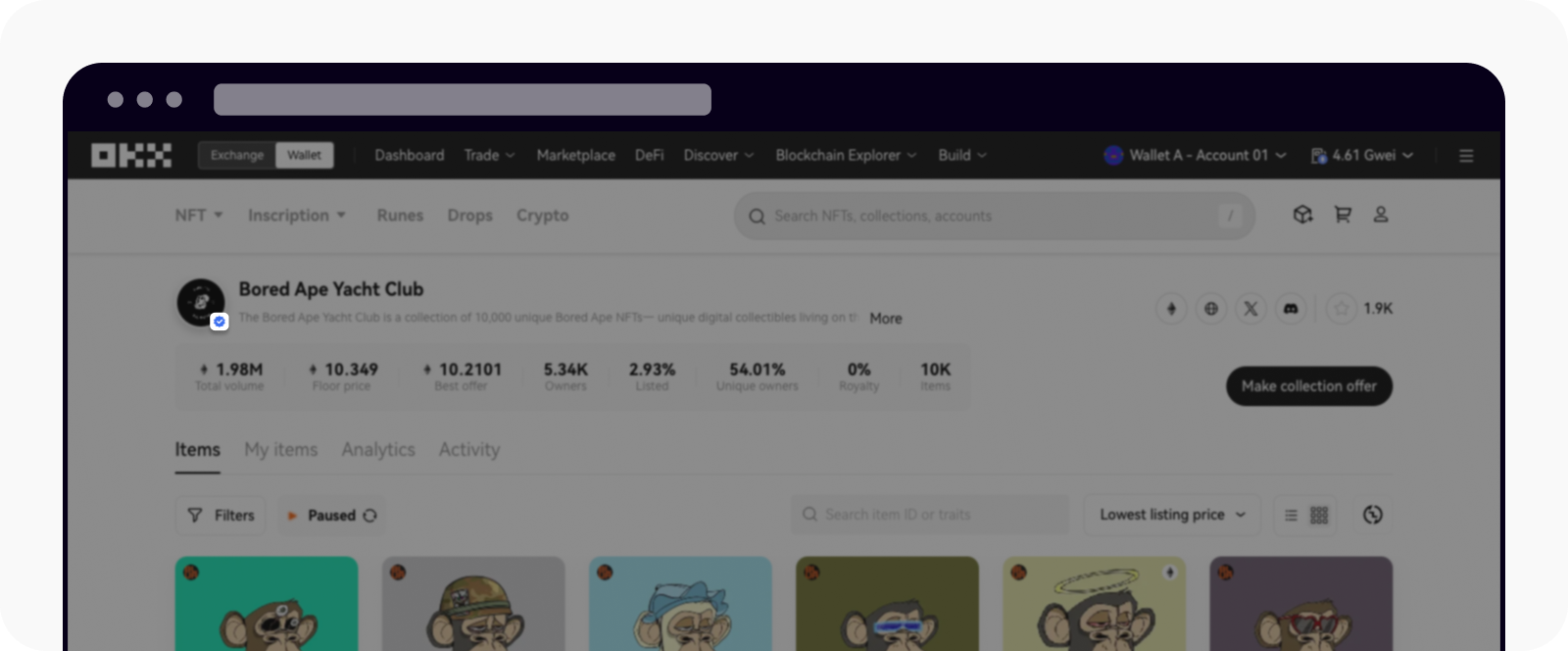
Task: Open the DeFi menu item
Action: point(649,155)
